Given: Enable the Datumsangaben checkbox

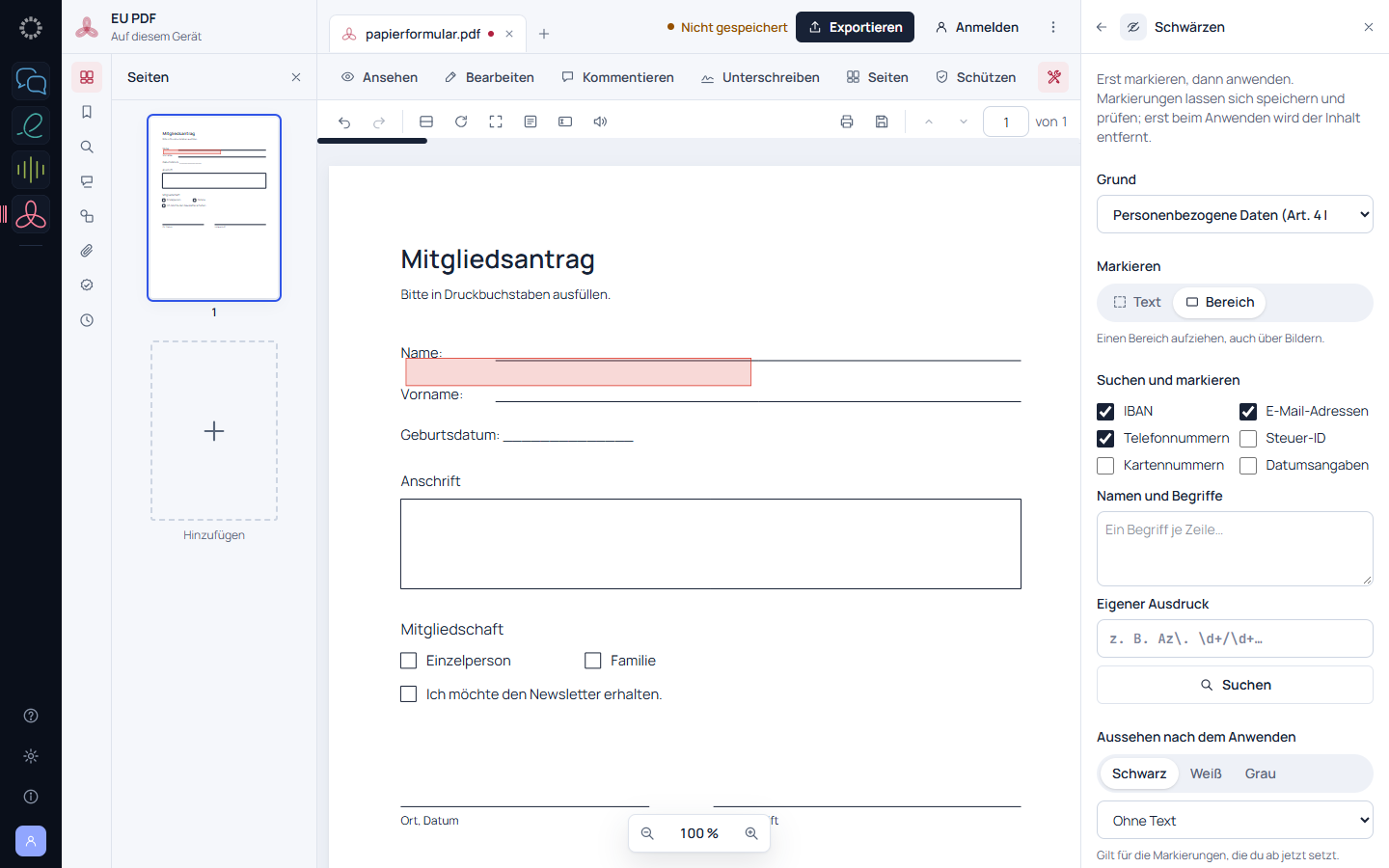Looking at the screenshot, I should [x=1248, y=466].
